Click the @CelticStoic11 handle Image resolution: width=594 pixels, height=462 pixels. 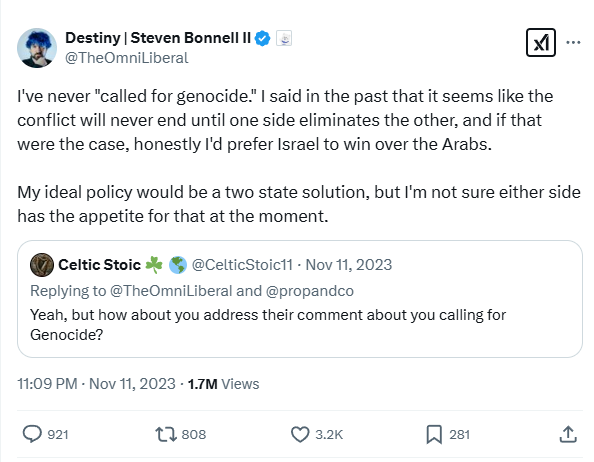(242, 265)
